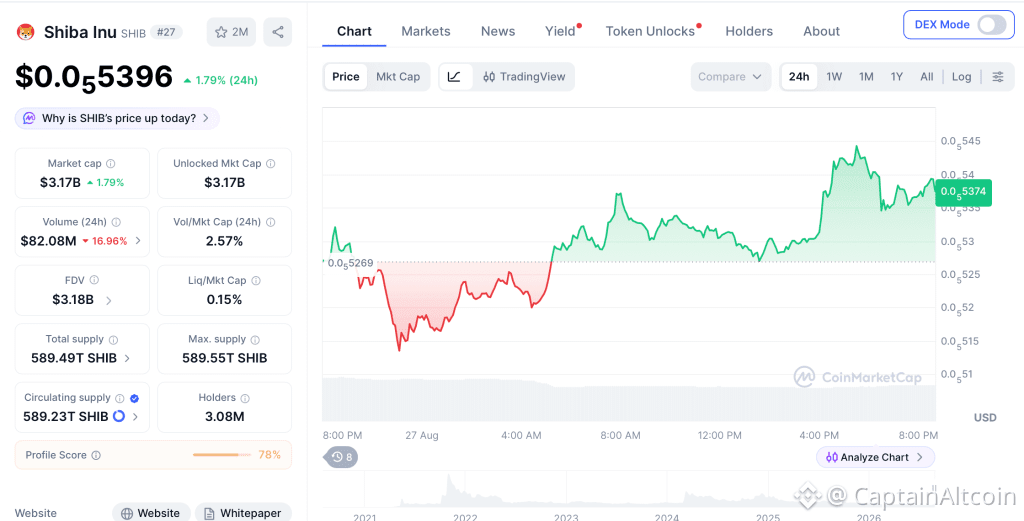Viewport: 1024px width, 521px height.
Task: Select the 1W time range
Action: (834, 77)
